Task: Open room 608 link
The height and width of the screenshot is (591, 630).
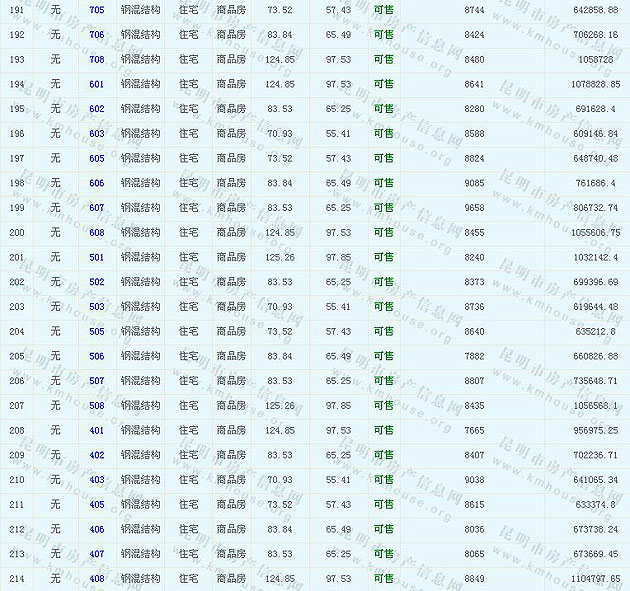Action: 96,232
